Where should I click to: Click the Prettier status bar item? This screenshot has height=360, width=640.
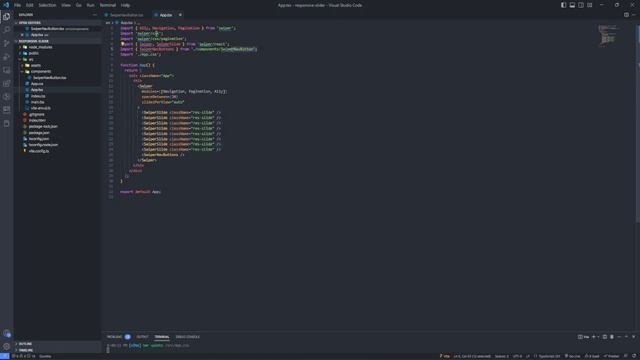point(611,356)
